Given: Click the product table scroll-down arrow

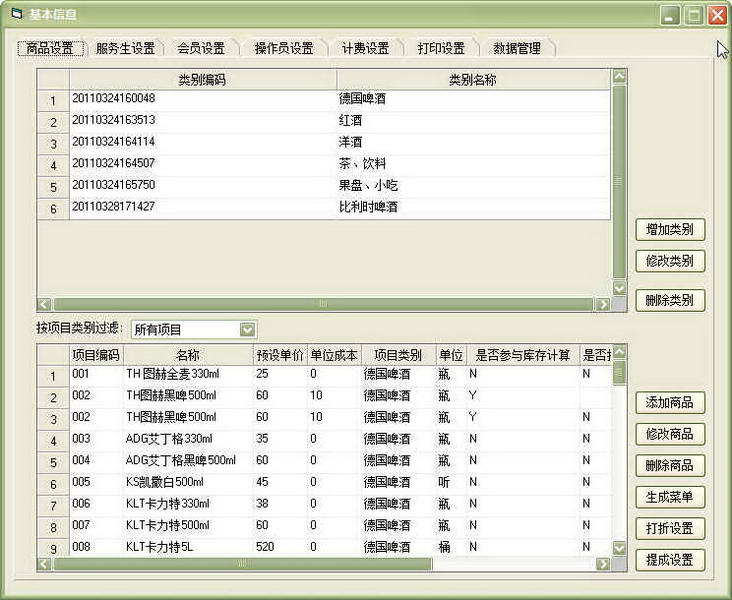Looking at the screenshot, I should point(619,548).
